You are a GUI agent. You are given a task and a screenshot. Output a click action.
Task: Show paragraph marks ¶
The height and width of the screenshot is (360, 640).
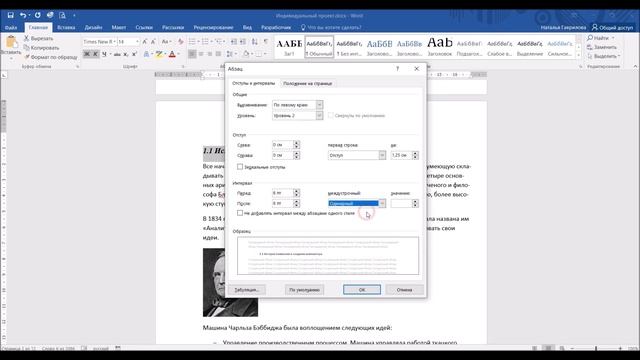click(266, 42)
